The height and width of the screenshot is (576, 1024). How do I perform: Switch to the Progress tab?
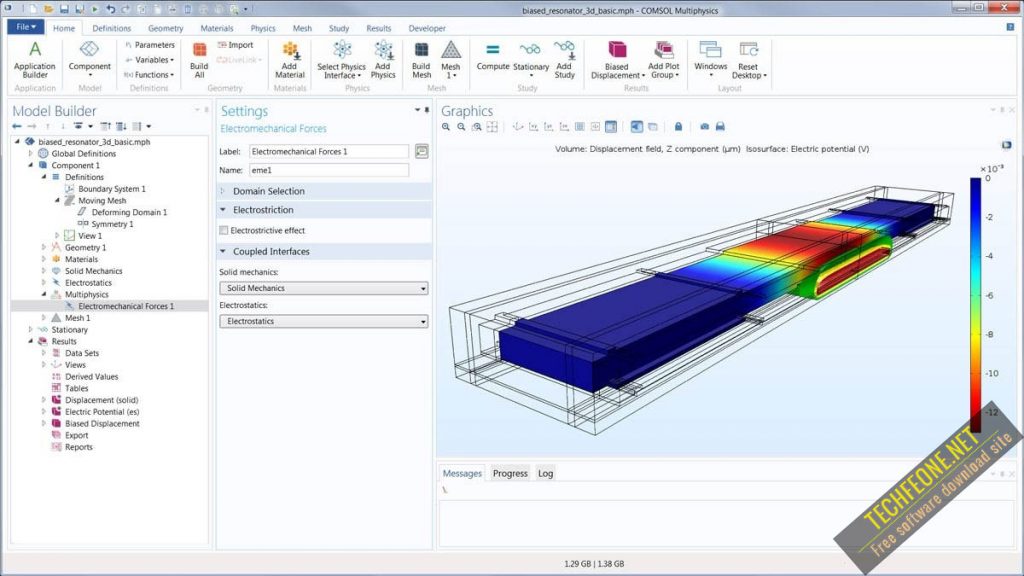tap(510, 473)
